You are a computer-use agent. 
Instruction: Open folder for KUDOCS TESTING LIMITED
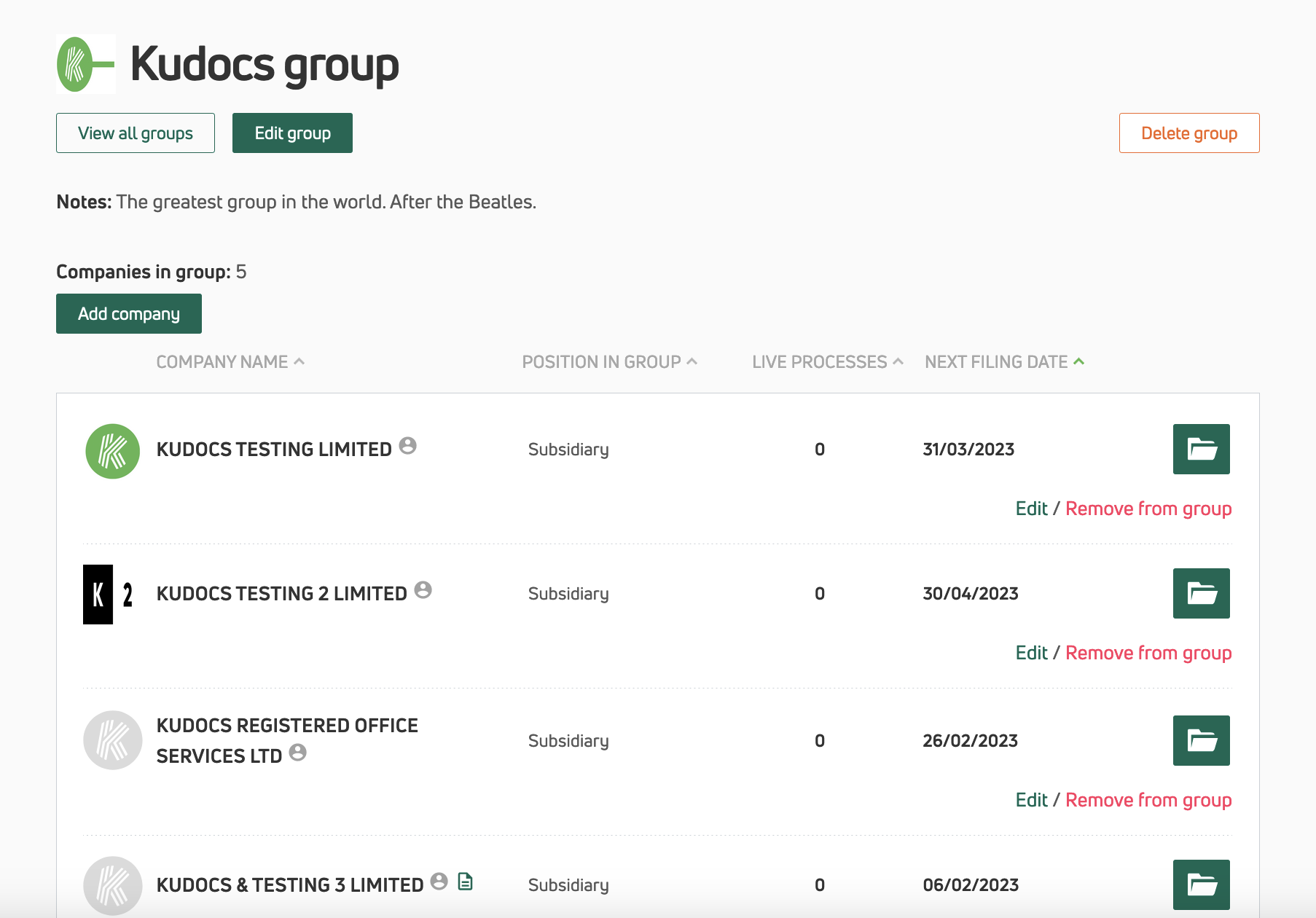tap(1201, 449)
